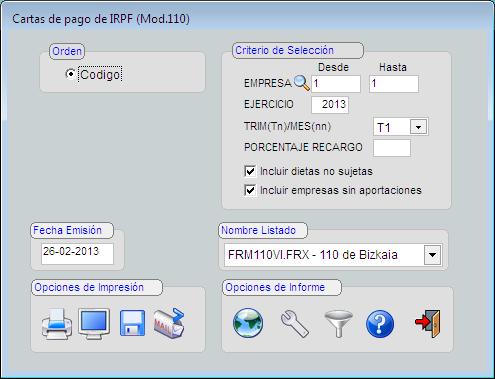Click the EMPRESA Hasta input field
Image resolution: width=495 pixels, height=379 pixels.
point(394,84)
